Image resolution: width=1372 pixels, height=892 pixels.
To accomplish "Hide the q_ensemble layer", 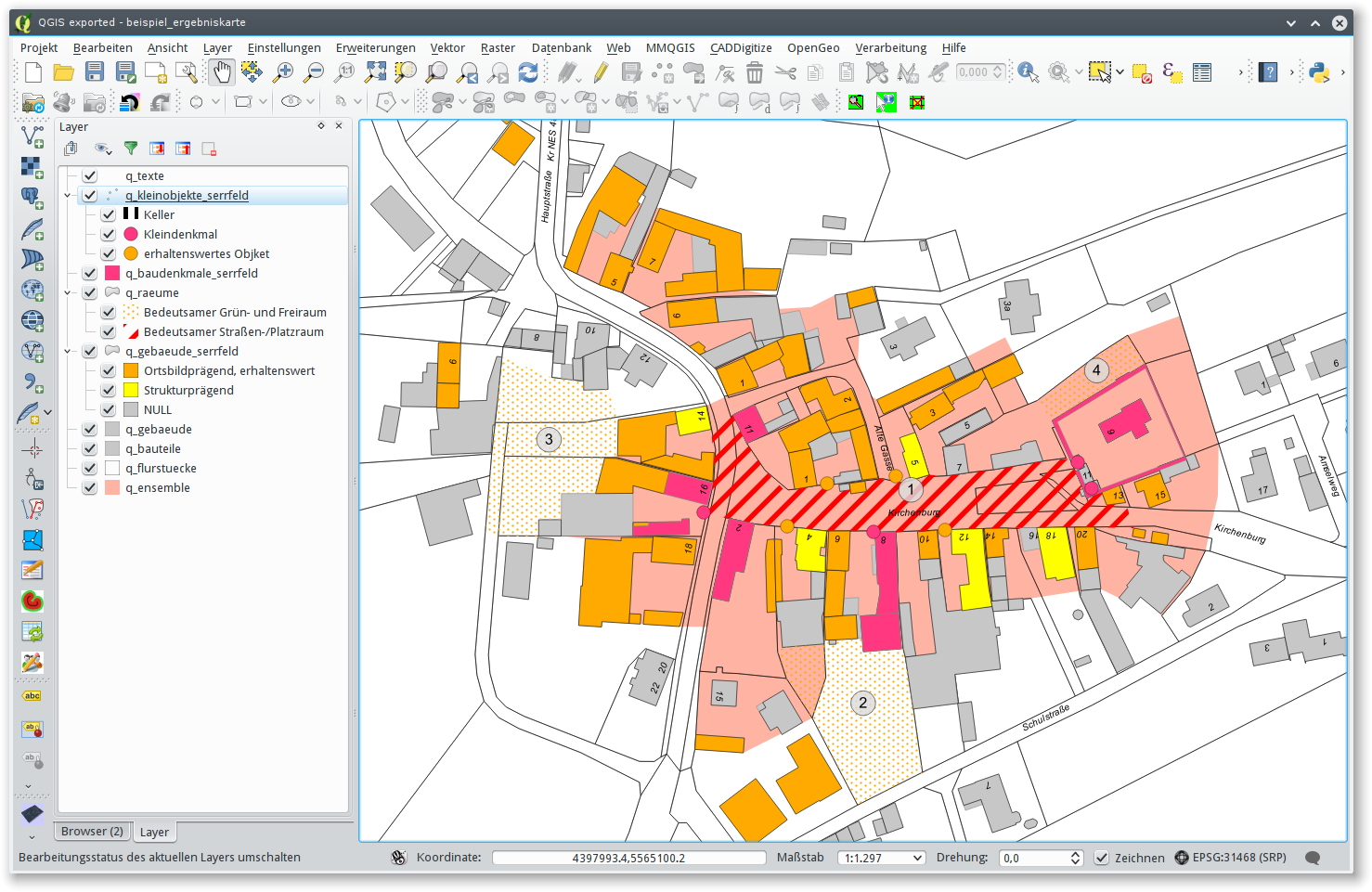I will point(89,487).
